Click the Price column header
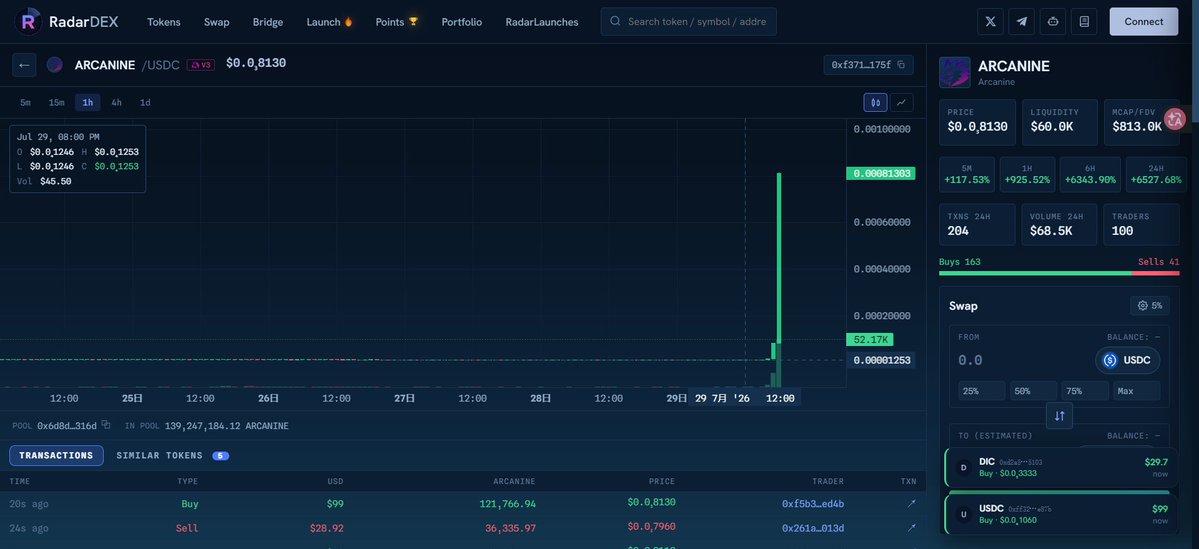 pyautogui.click(x=662, y=482)
